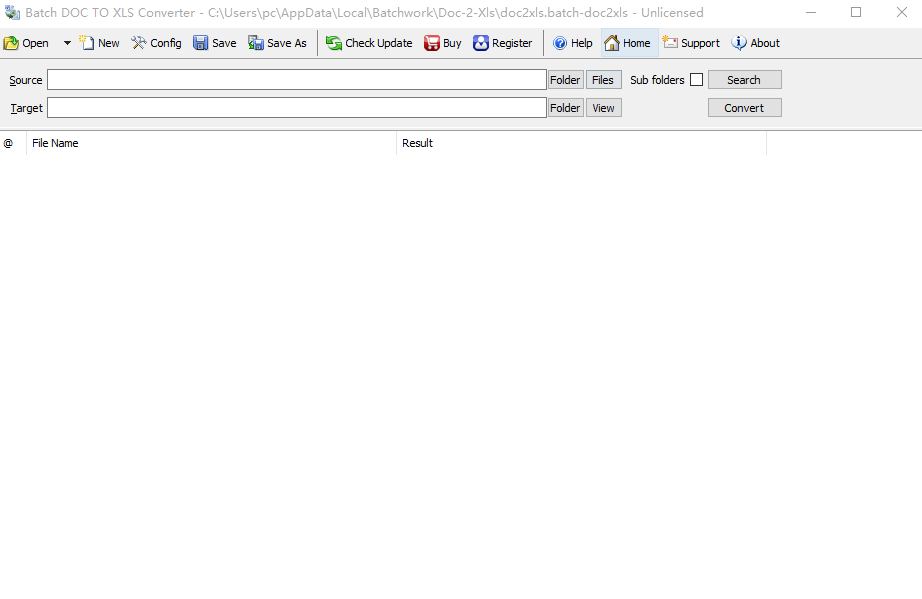This screenshot has width=922, height=599.
Task: Close the Batch DOC TO XLS Converter window
Action: coord(901,12)
